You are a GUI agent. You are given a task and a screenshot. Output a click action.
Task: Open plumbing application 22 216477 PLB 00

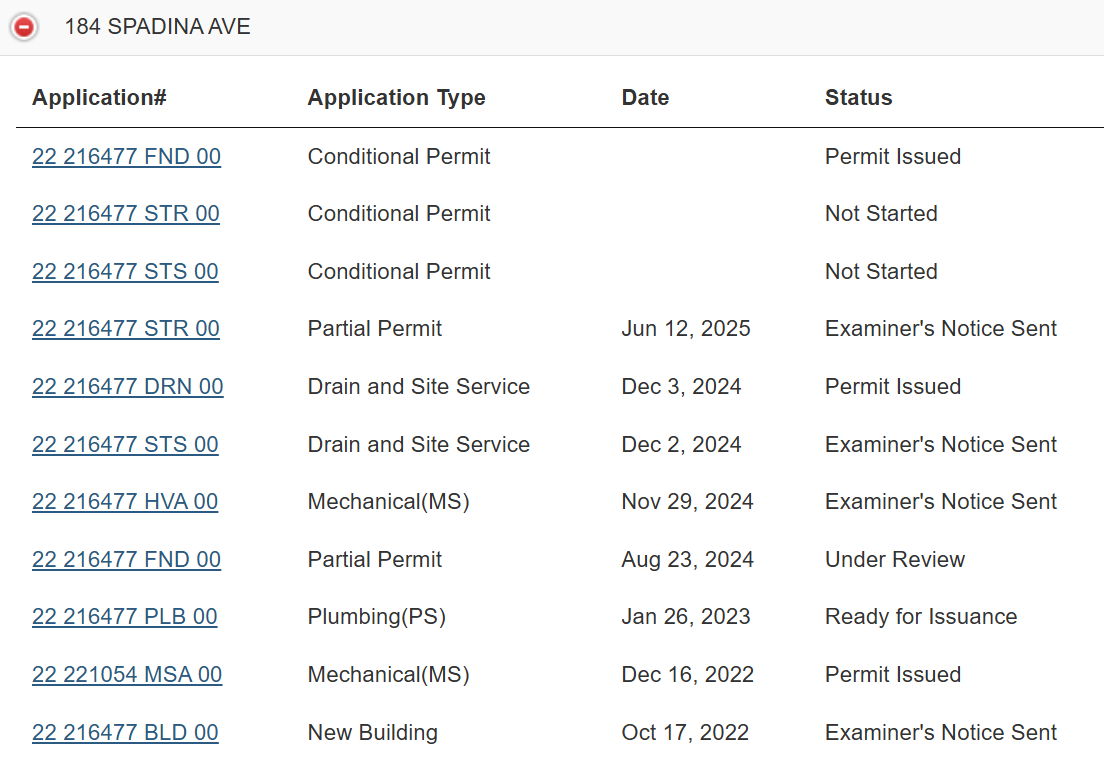pos(124,617)
